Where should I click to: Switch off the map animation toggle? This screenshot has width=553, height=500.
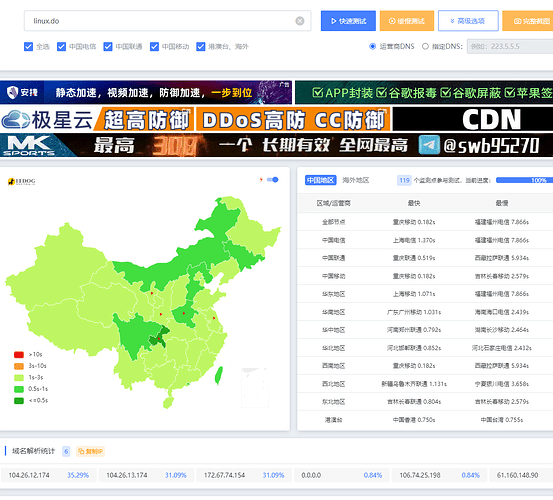click(x=273, y=180)
